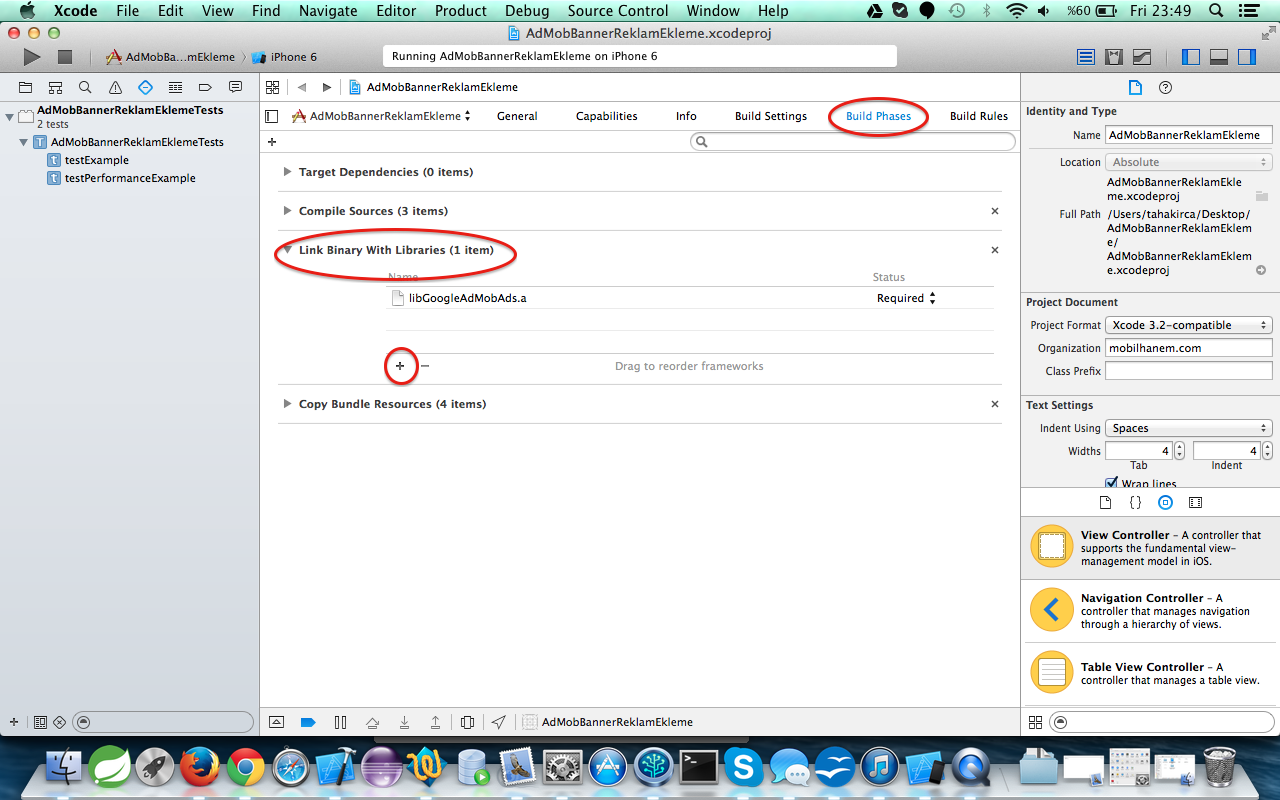Remove selected library with minus button

[425, 366]
